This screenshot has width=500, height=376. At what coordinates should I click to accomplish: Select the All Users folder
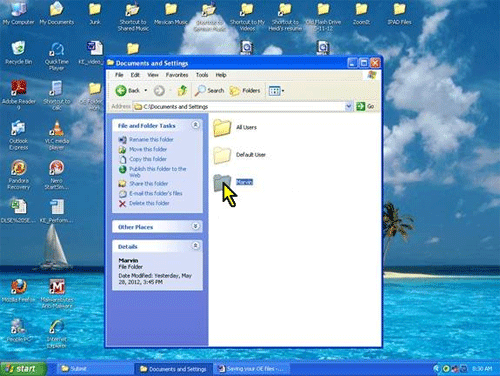[x=235, y=128]
